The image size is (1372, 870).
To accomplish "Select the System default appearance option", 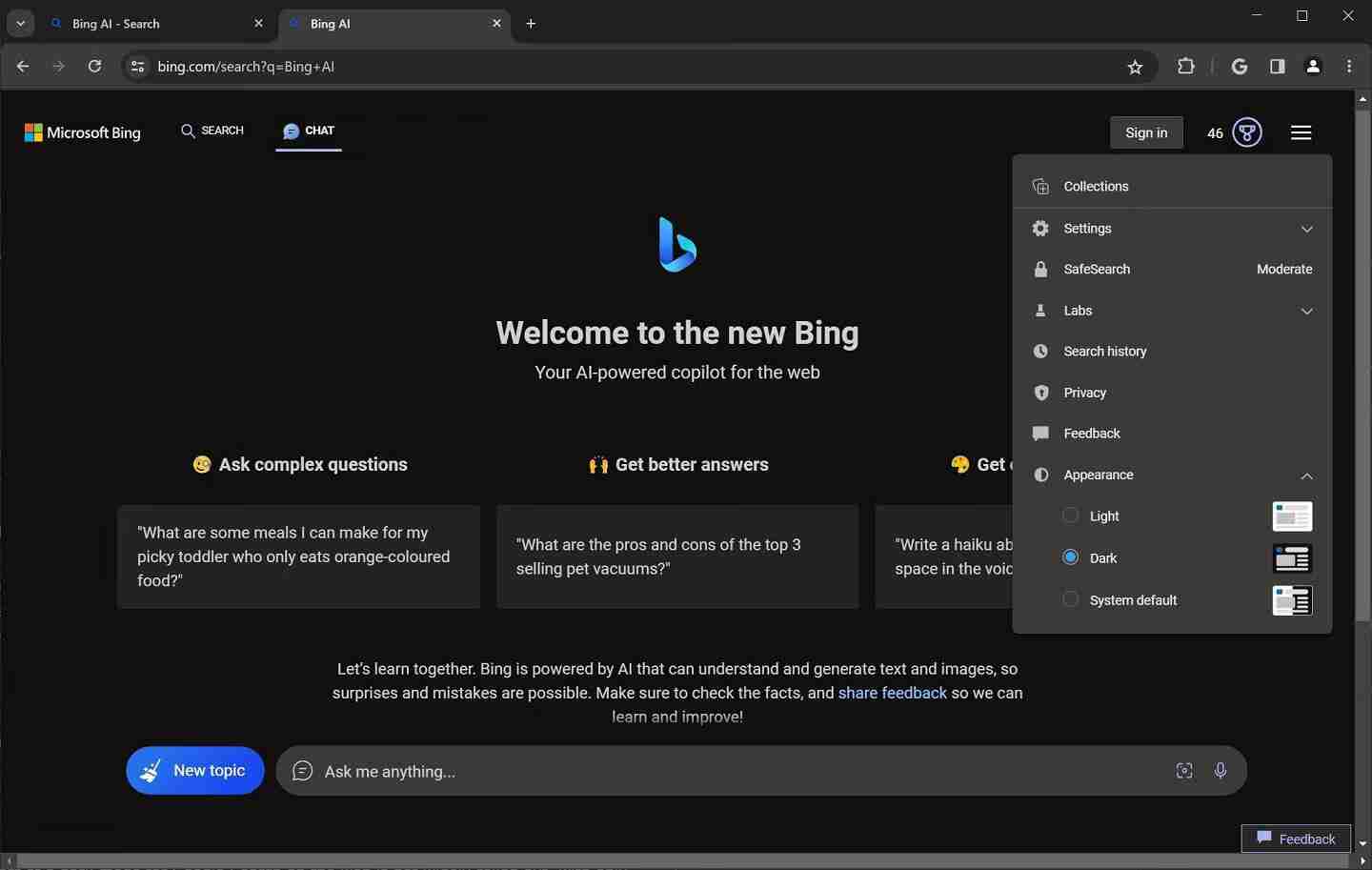I will pos(1071,599).
